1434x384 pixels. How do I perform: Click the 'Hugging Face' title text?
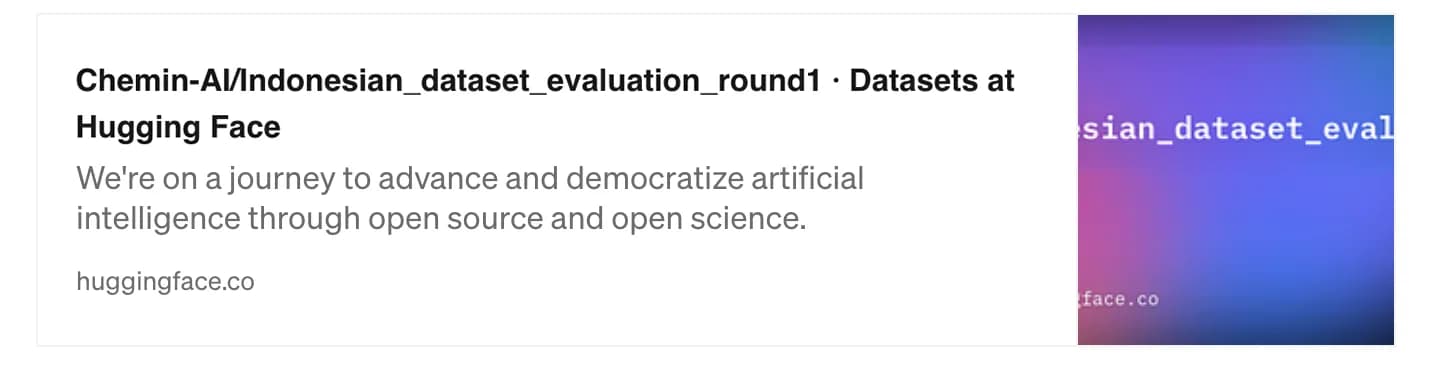click(x=178, y=127)
